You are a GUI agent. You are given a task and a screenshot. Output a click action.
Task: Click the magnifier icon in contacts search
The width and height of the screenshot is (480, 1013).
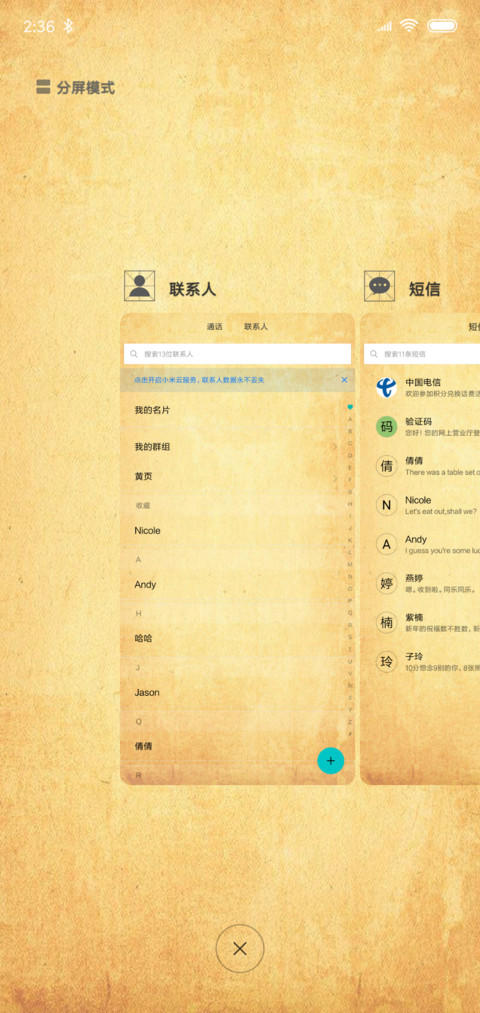[134, 354]
